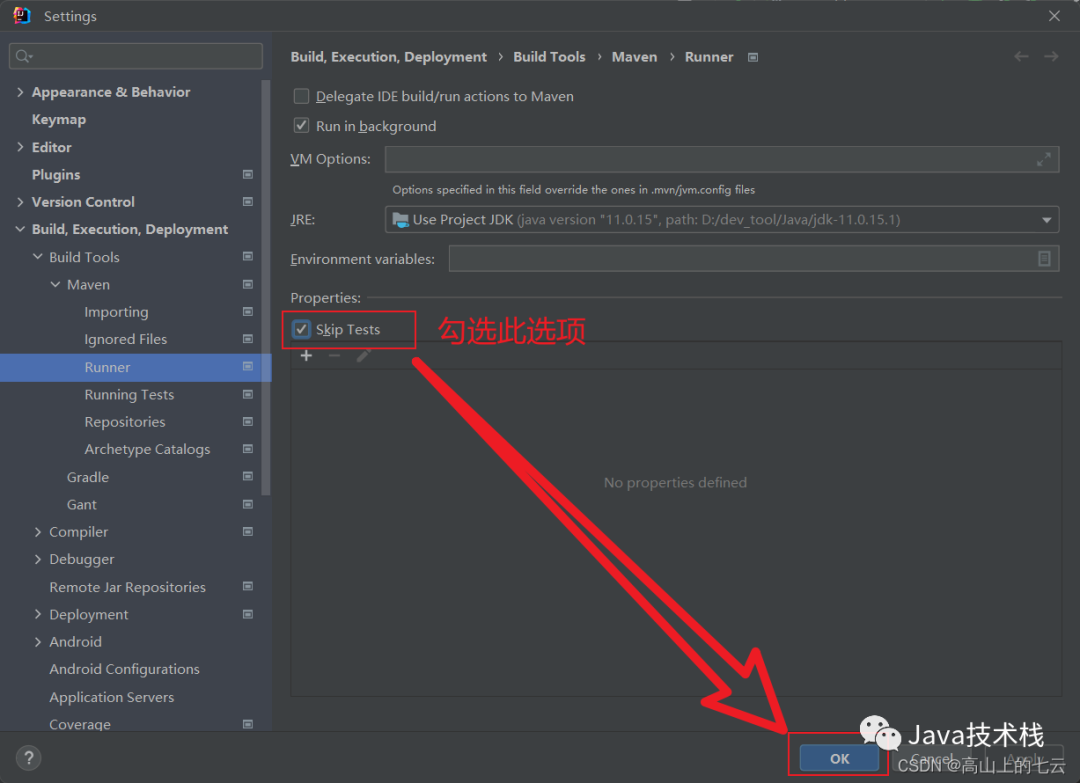
Task: Collapse the Maven node
Action: tap(55, 284)
